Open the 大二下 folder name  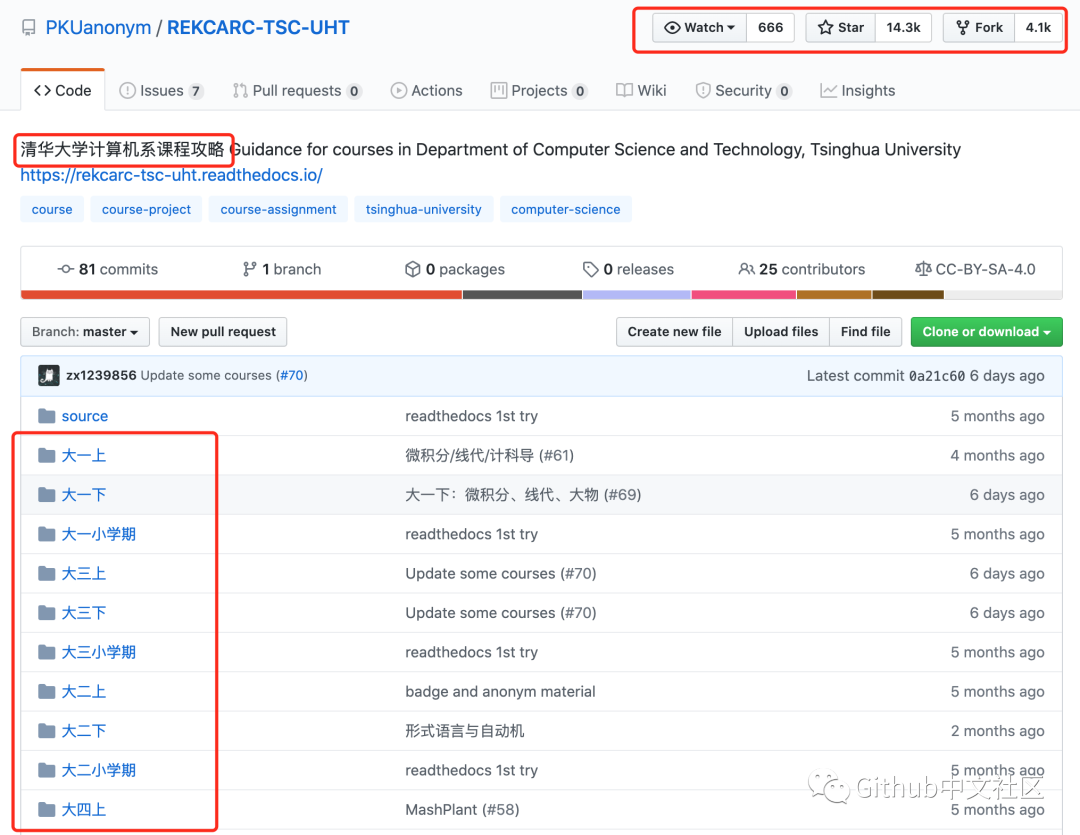coord(83,730)
